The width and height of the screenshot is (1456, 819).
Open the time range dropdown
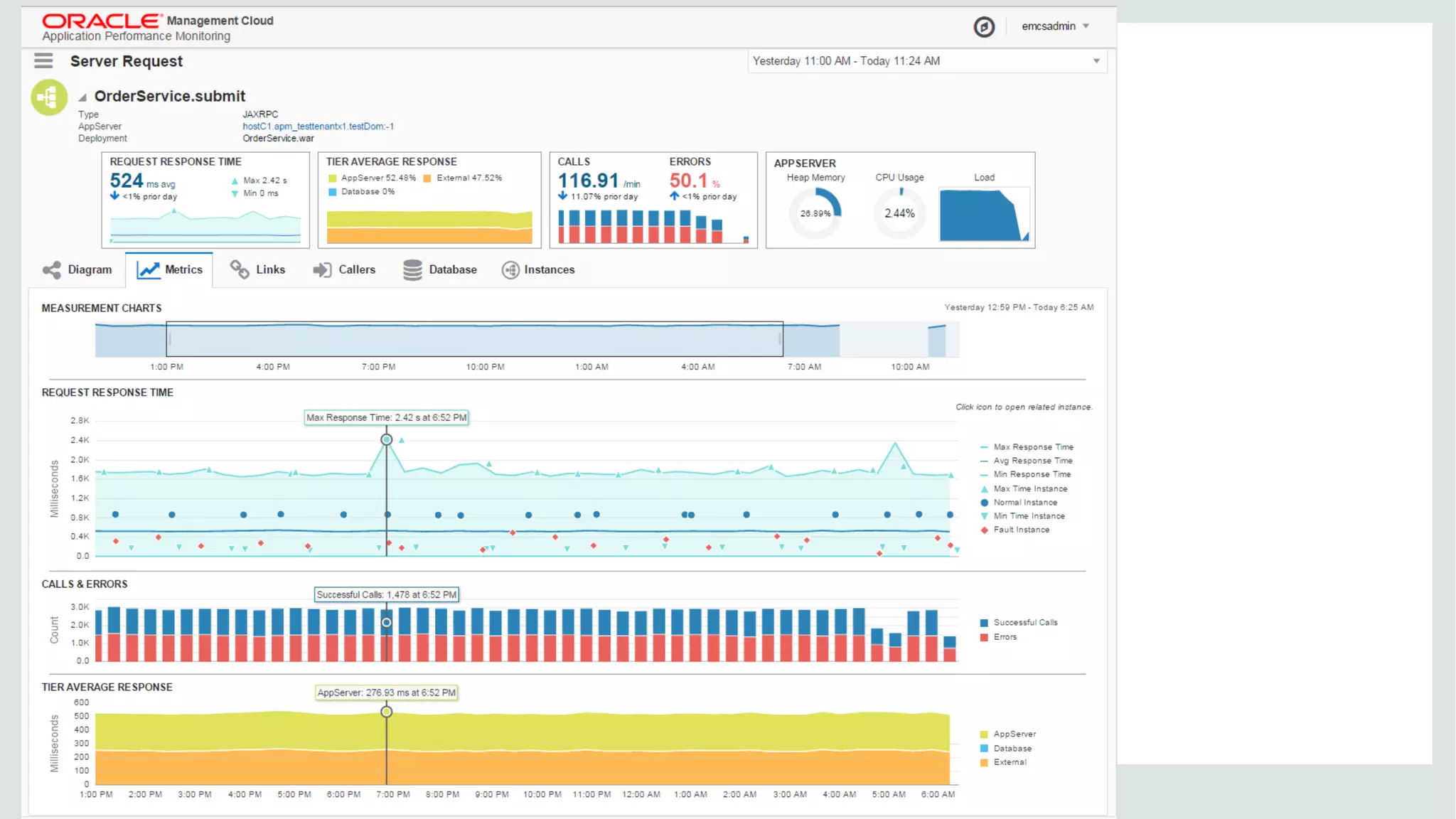click(x=1096, y=61)
